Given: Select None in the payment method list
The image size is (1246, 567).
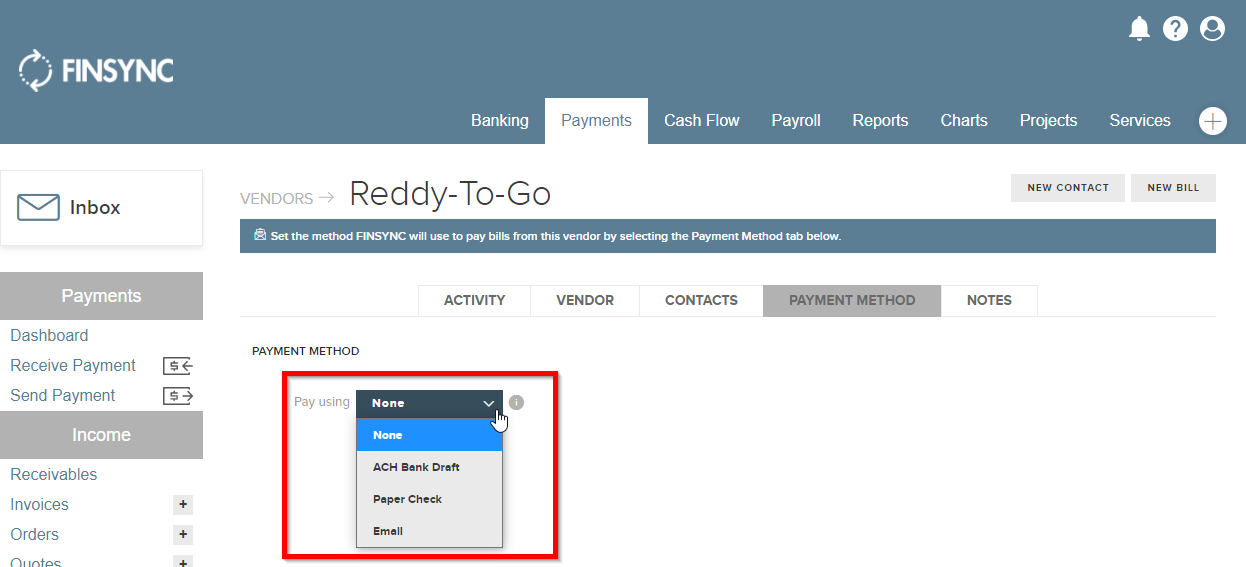Looking at the screenshot, I should [429, 435].
